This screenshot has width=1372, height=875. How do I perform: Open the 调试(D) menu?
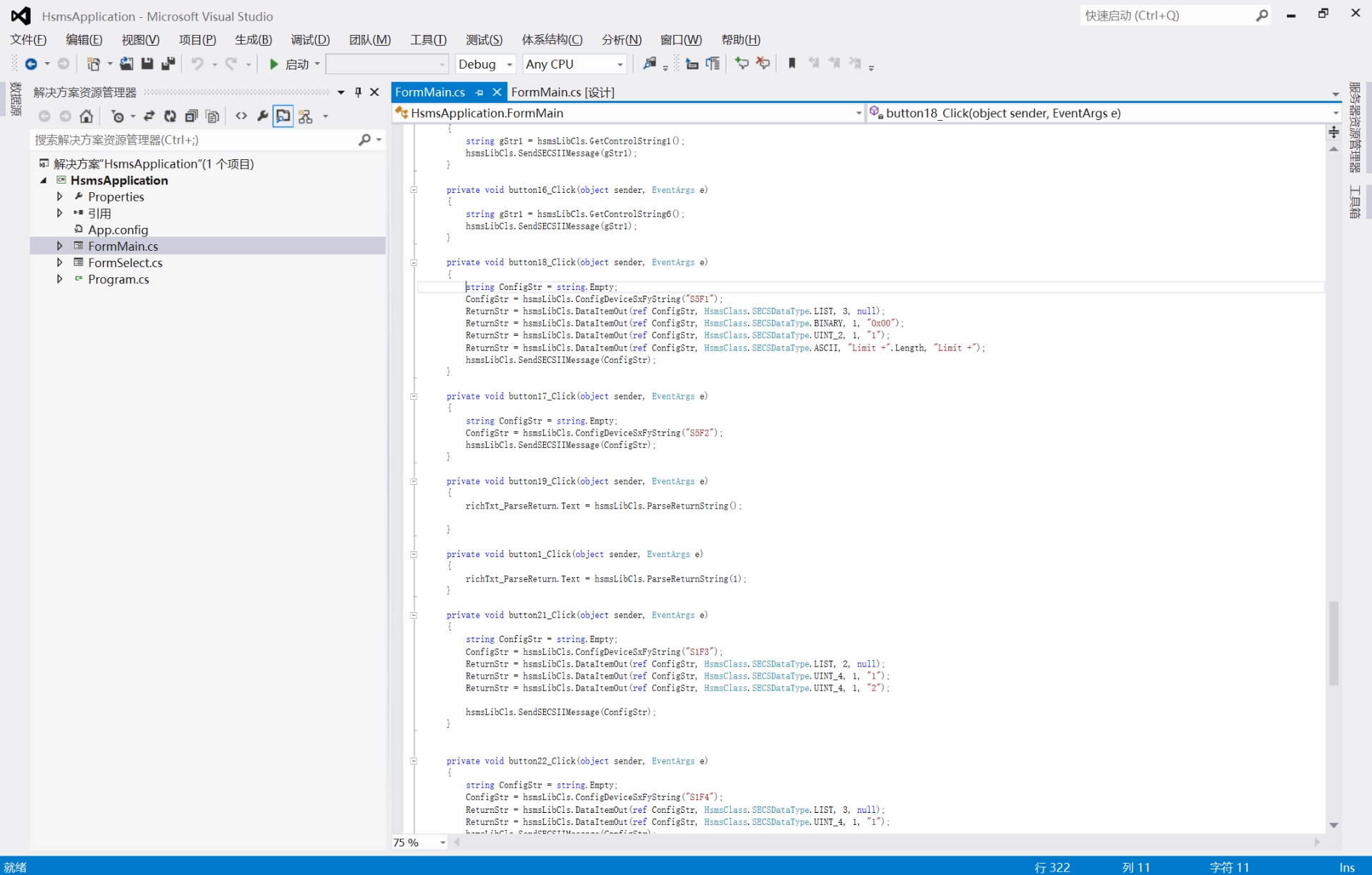(310, 39)
